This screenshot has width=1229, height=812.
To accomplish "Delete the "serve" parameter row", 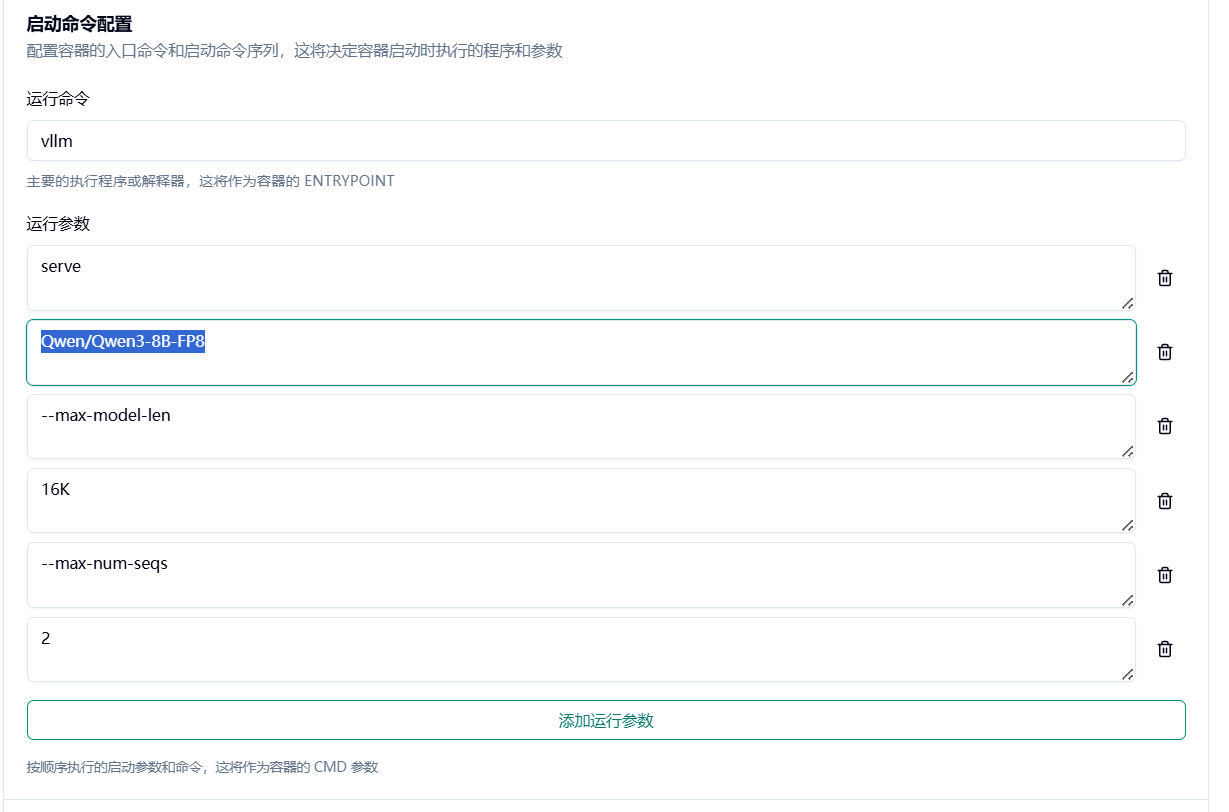I will click(x=1164, y=278).
